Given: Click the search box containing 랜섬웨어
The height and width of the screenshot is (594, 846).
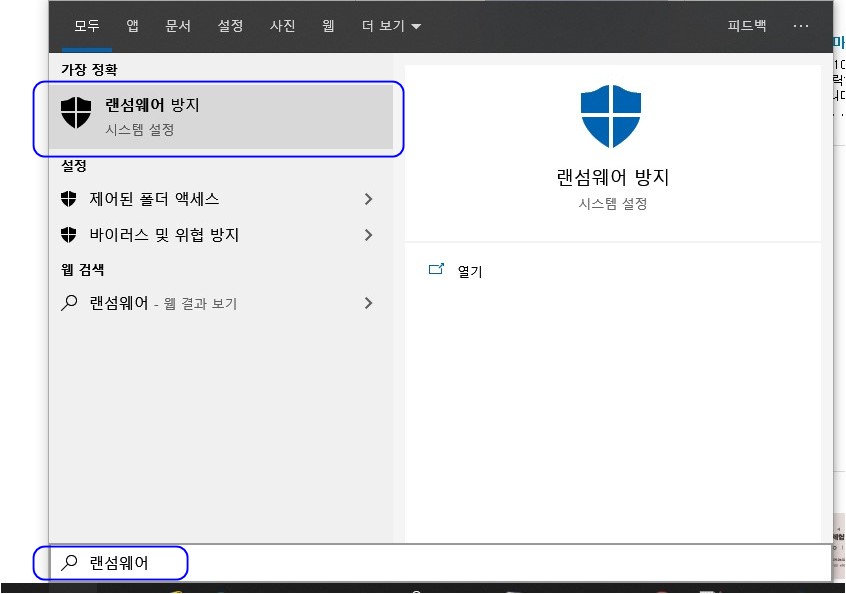Looking at the screenshot, I should pyautogui.click(x=440, y=563).
